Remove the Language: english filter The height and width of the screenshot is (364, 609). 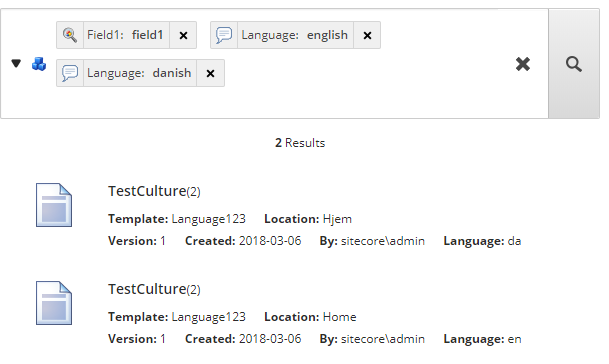point(367,35)
